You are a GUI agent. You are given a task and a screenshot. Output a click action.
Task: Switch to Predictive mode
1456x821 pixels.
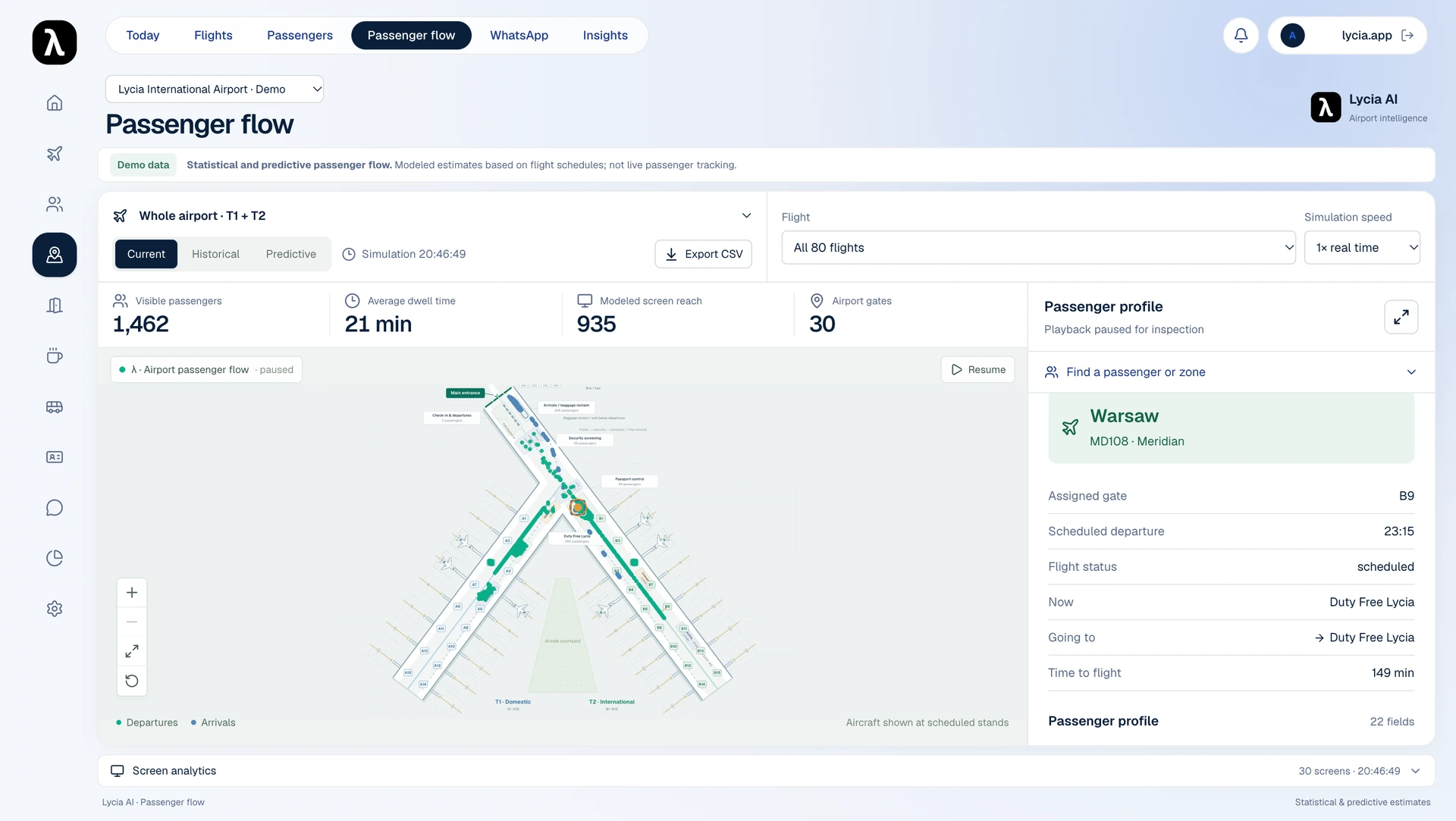(290, 254)
